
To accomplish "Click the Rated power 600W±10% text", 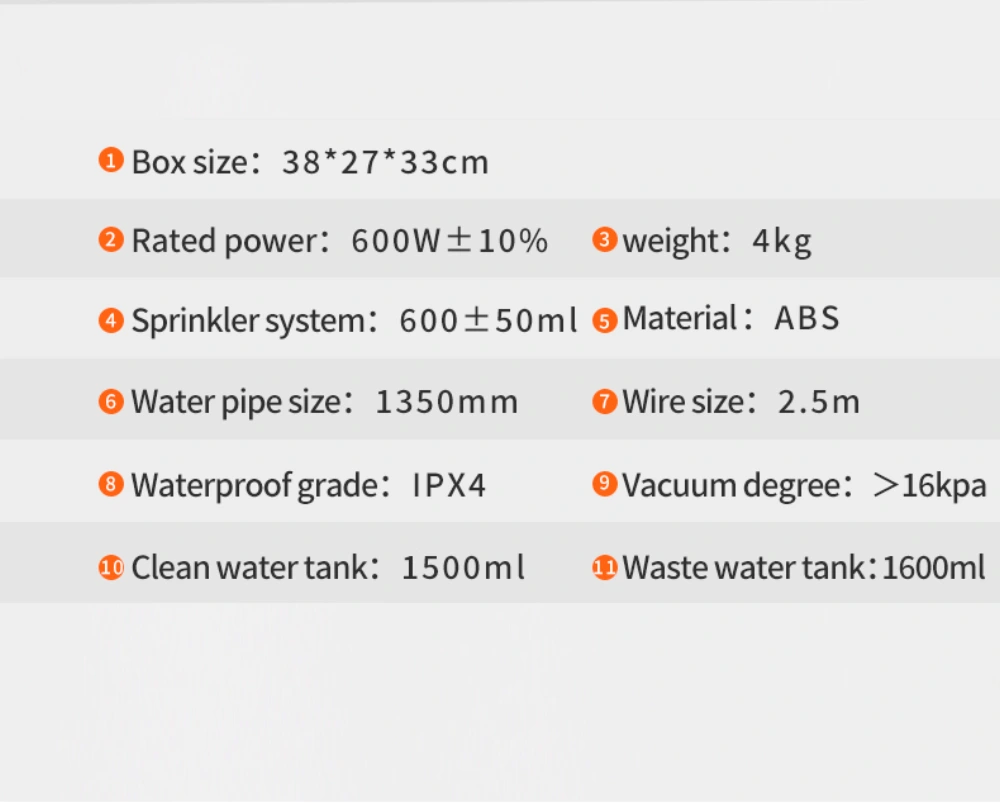I will [x=340, y=241].
